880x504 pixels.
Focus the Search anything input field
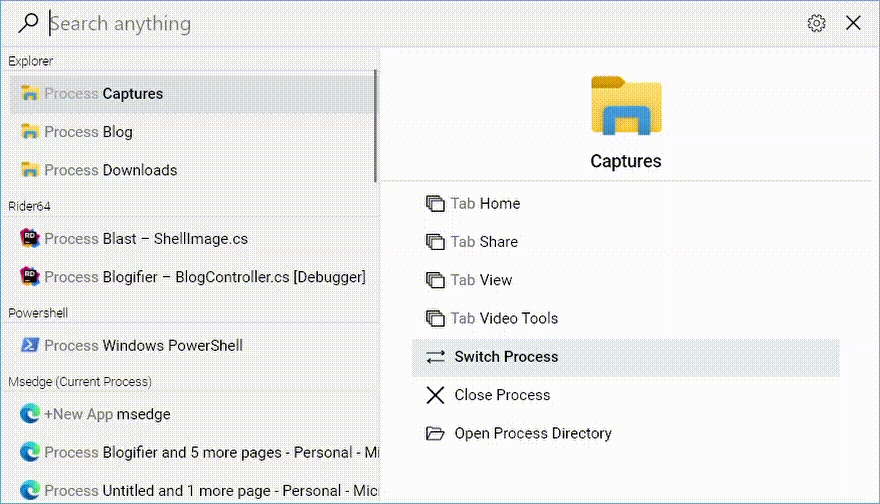421,24
